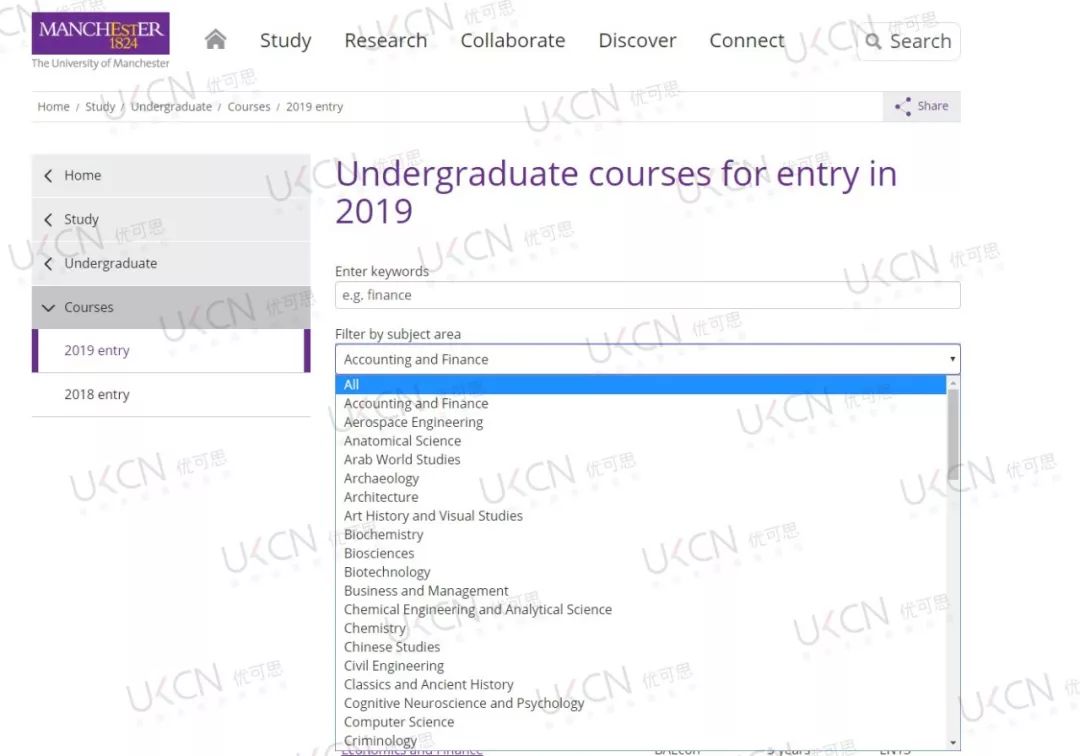Open the Discover menu
Screen dimensions: 1080x756
click(x=637, y=41)
